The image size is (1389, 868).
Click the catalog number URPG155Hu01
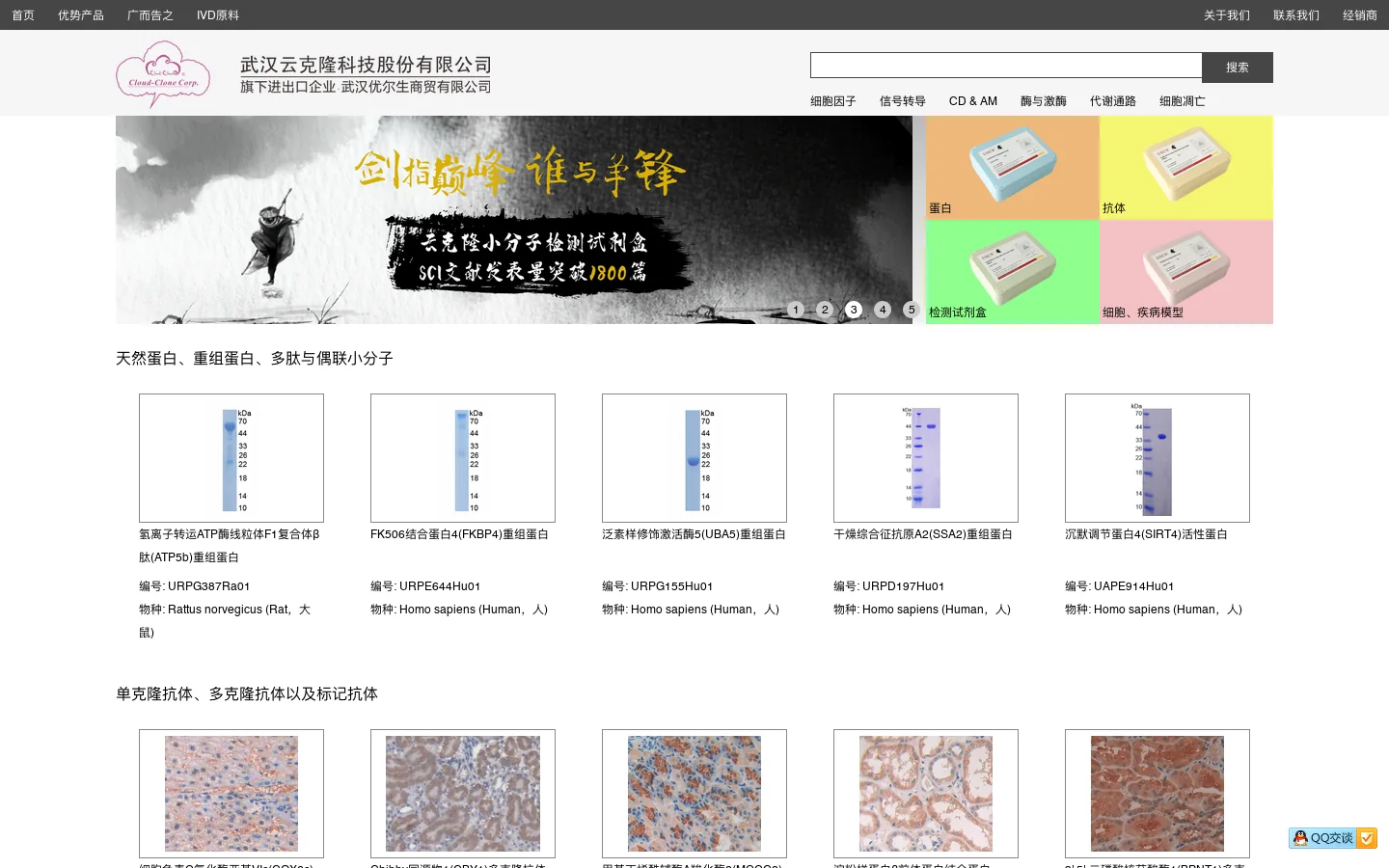(x=672, y=586)
